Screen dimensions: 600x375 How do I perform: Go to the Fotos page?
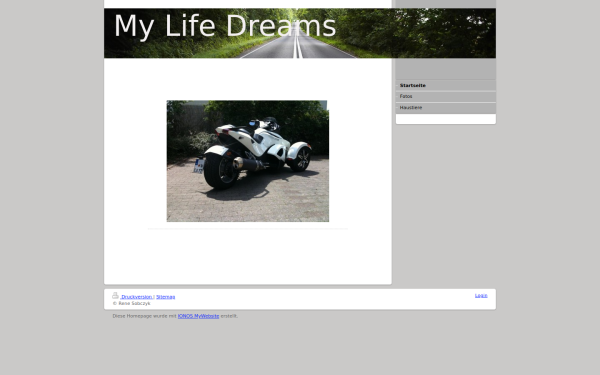[445, 96]
